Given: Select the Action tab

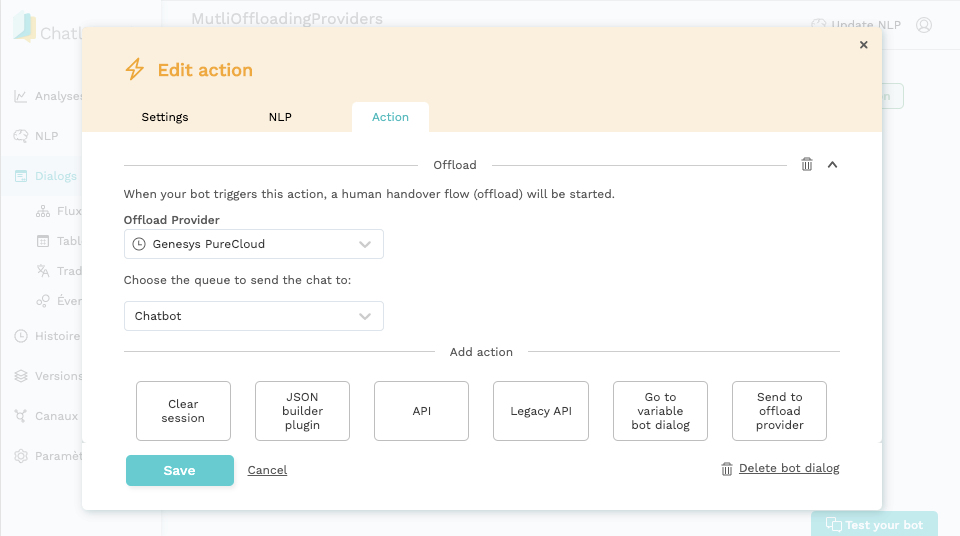Looking at the screenshot, I should click(x=390, y=117).
